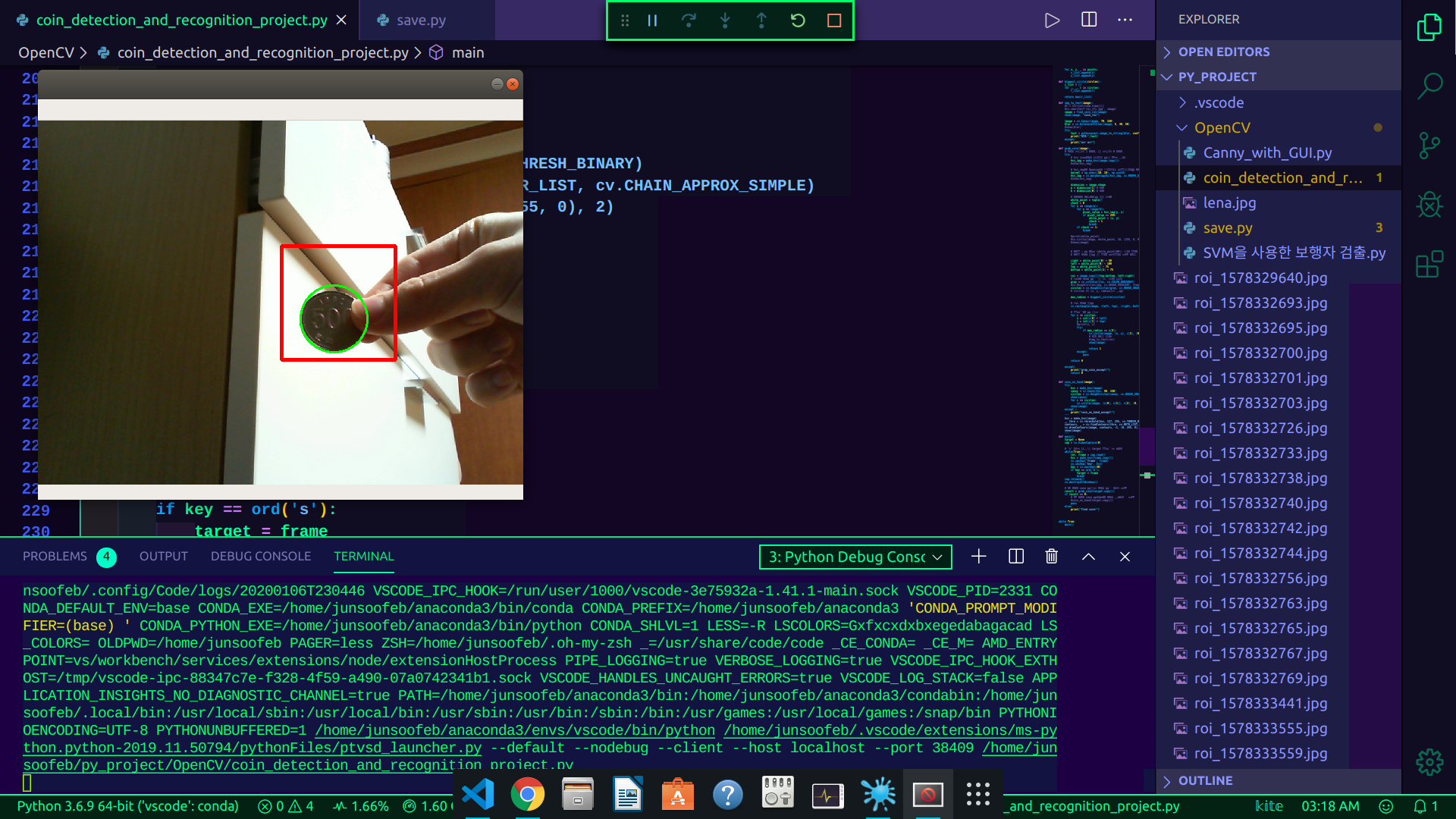Open the Python Debug Console dropdown
The width and height of the screenshot is (1456, 819).
[855, 557]
